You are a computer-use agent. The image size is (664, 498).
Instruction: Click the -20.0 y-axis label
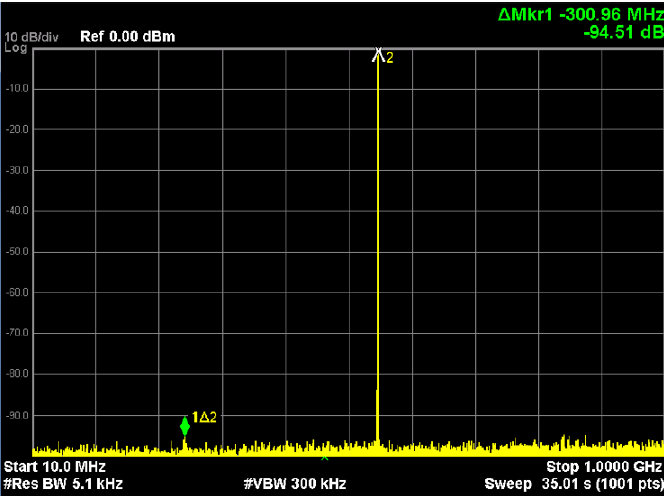click(17, 129)
